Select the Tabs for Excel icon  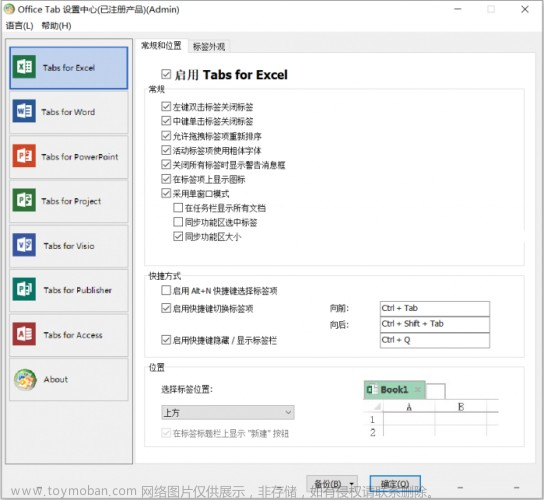pos(24,67)
